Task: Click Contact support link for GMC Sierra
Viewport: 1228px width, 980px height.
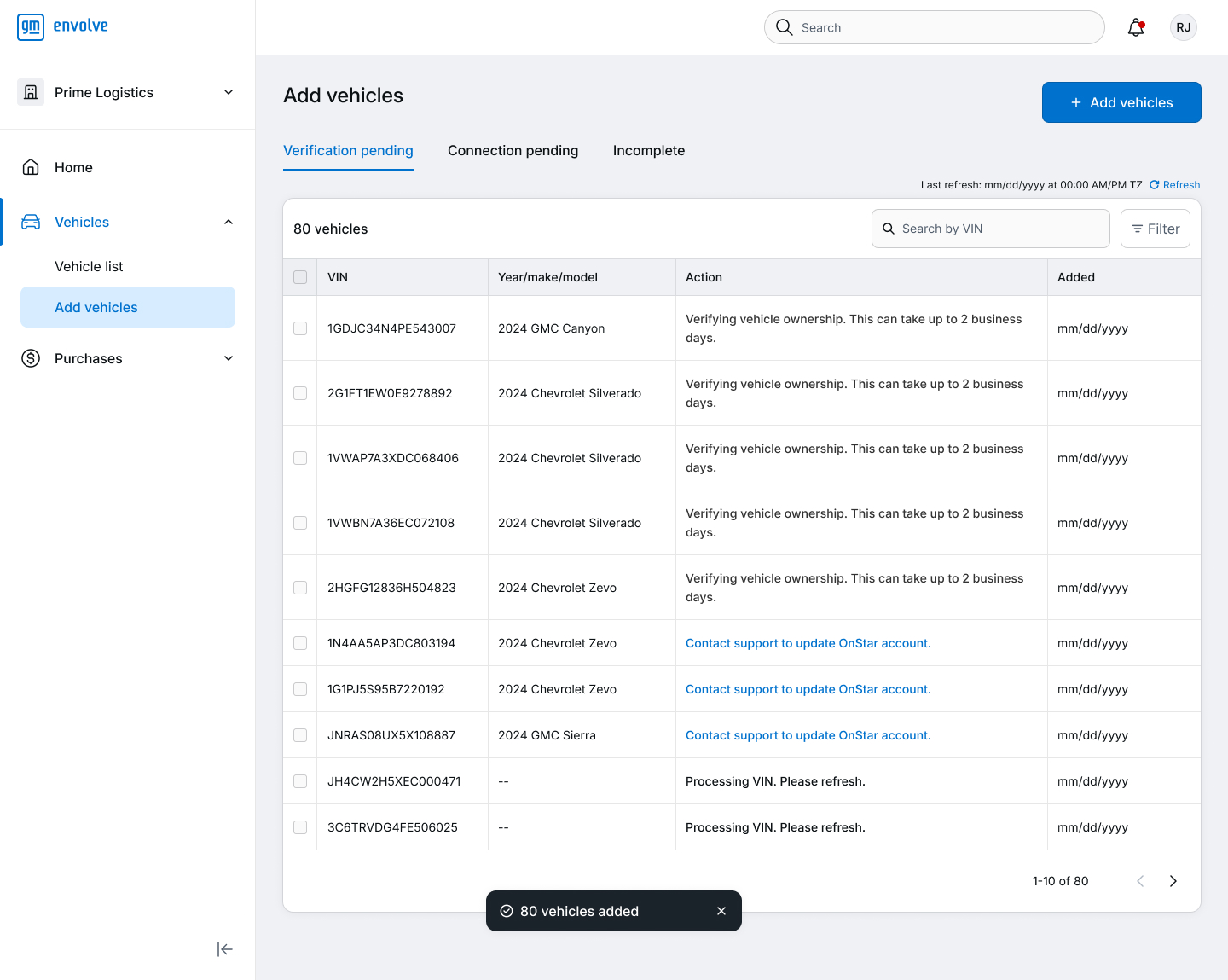Action: 808,735
